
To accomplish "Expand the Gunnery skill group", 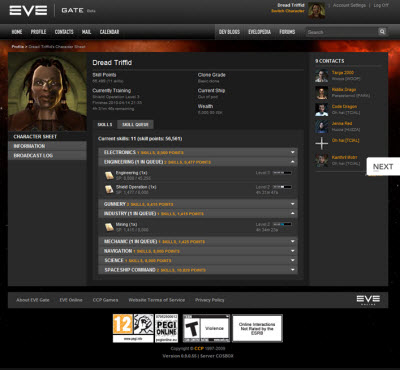I will click(x=198, y=204).
